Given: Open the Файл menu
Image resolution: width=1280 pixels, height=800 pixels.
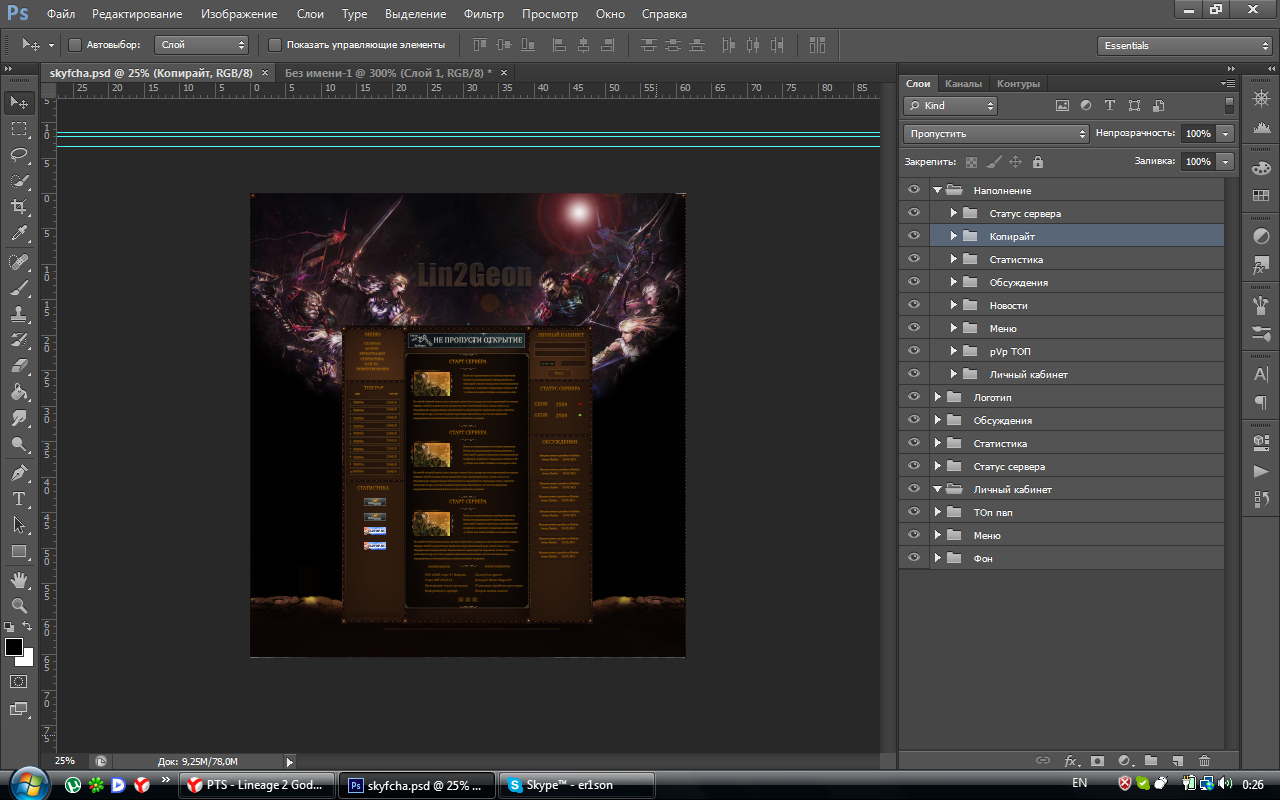Looking at the screenshot, I should 60,14.
